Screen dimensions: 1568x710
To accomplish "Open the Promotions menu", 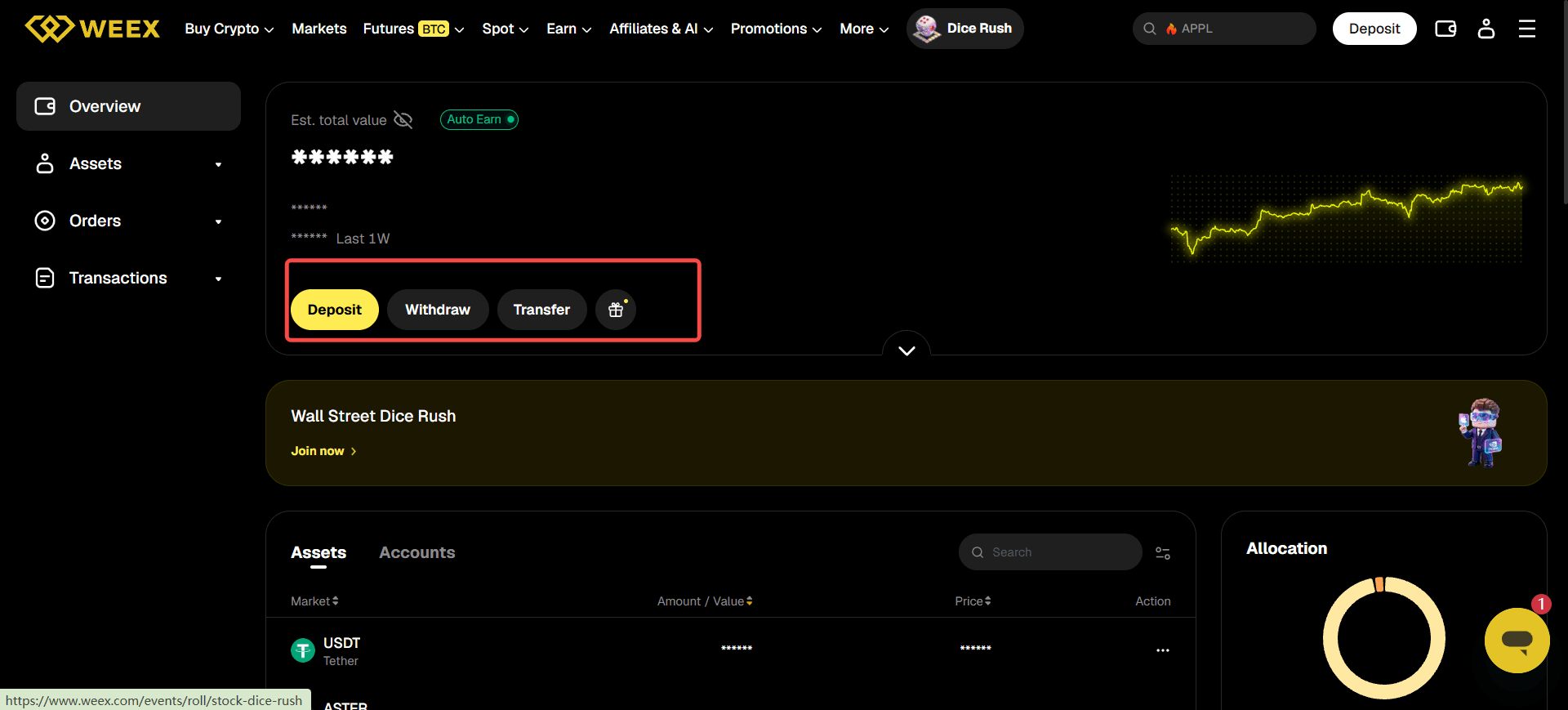I will coord(777,29).
